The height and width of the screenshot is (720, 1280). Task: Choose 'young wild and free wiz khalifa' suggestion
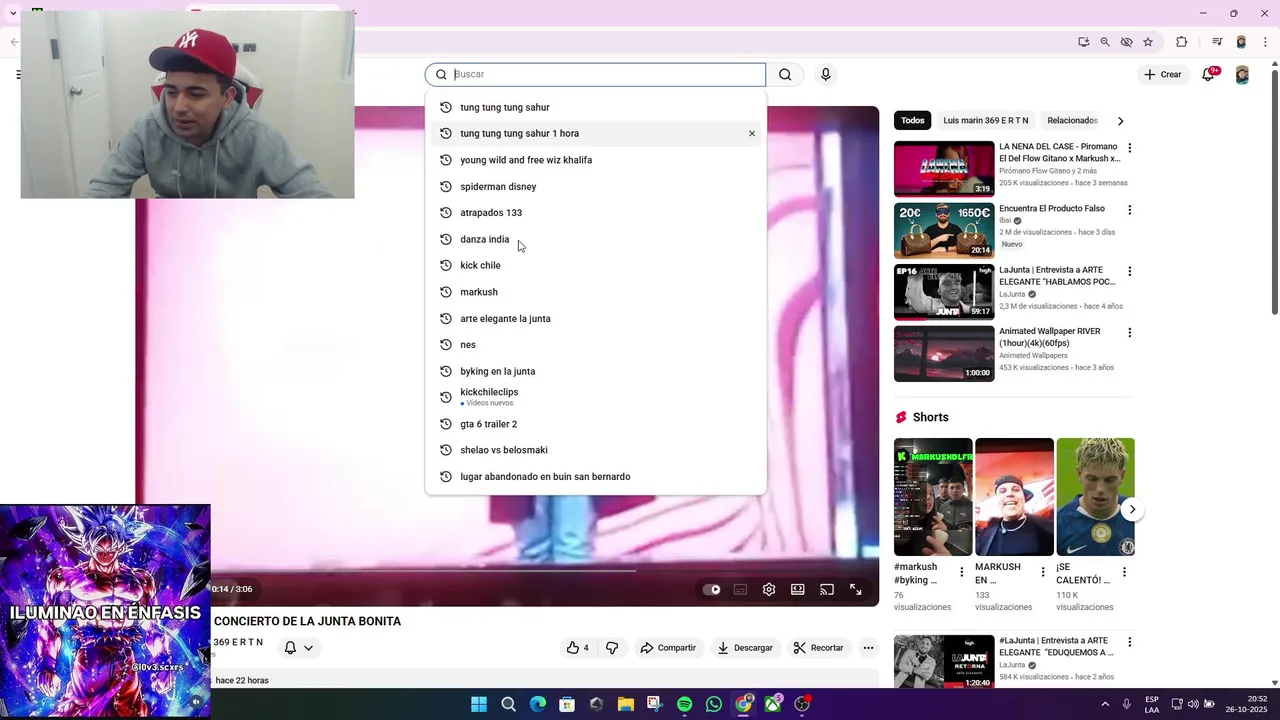(596, 160)
